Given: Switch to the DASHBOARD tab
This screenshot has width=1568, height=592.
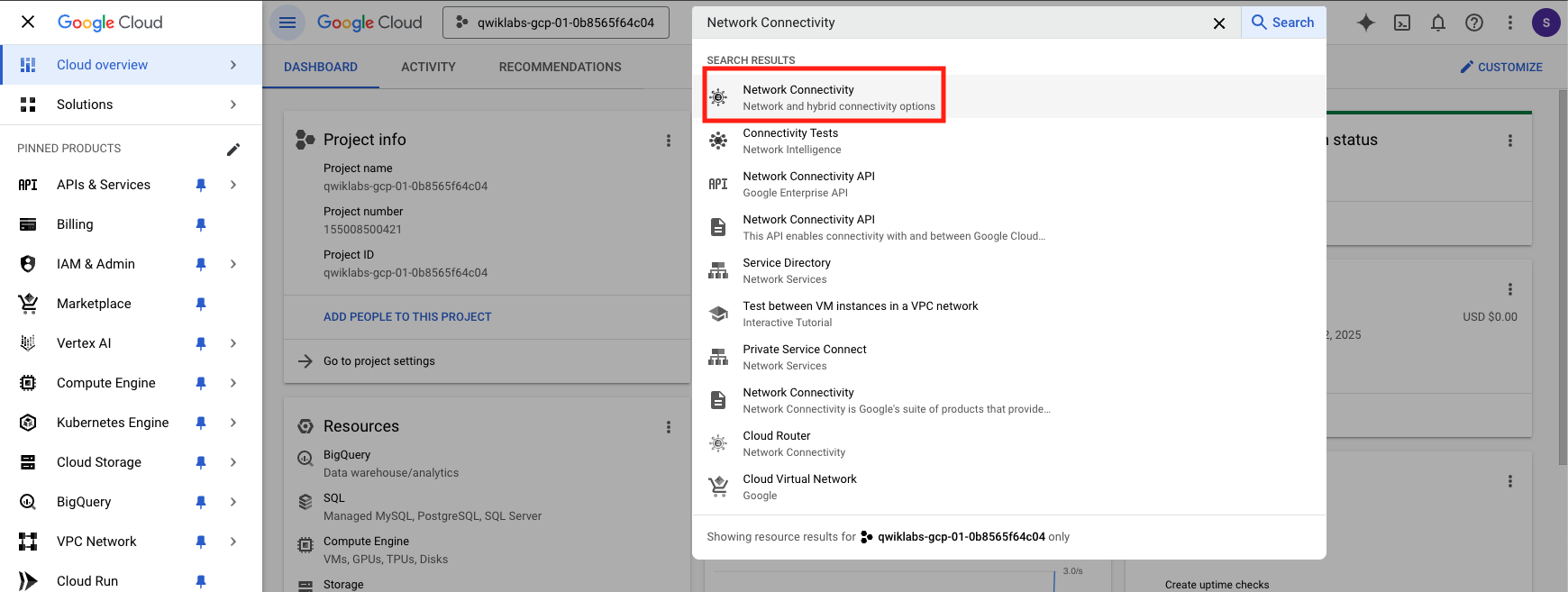Looking at the screenshot, I should pyautogui.click(x=321, y=67).
